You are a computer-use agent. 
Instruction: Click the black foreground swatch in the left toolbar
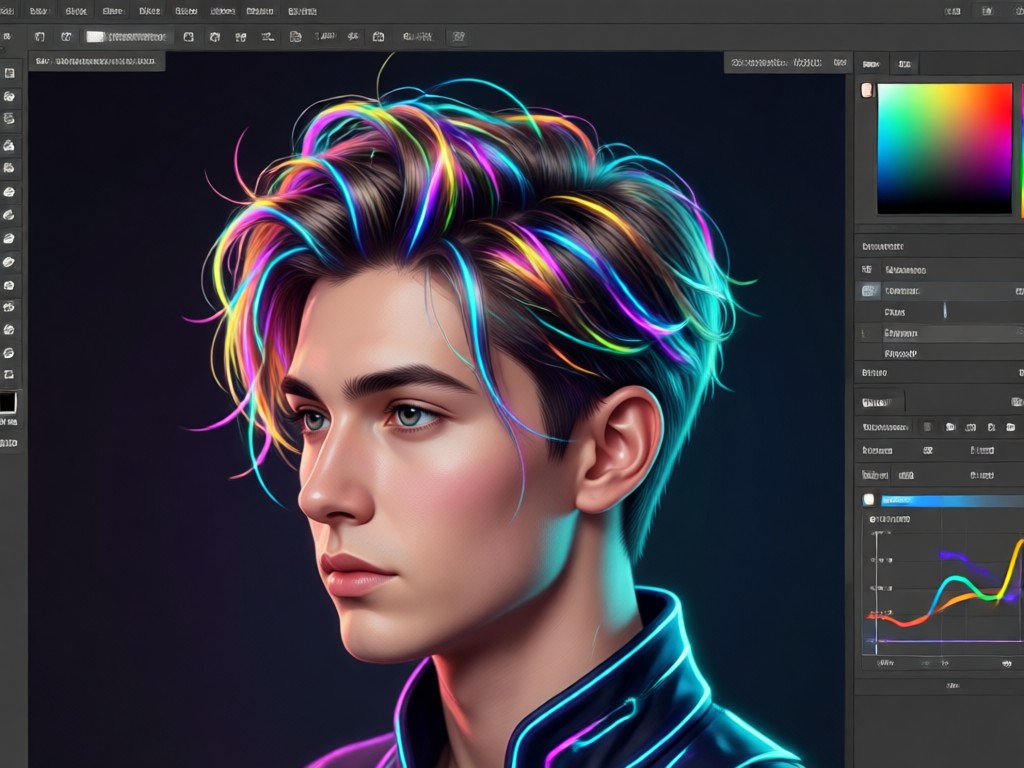[8, 402]
